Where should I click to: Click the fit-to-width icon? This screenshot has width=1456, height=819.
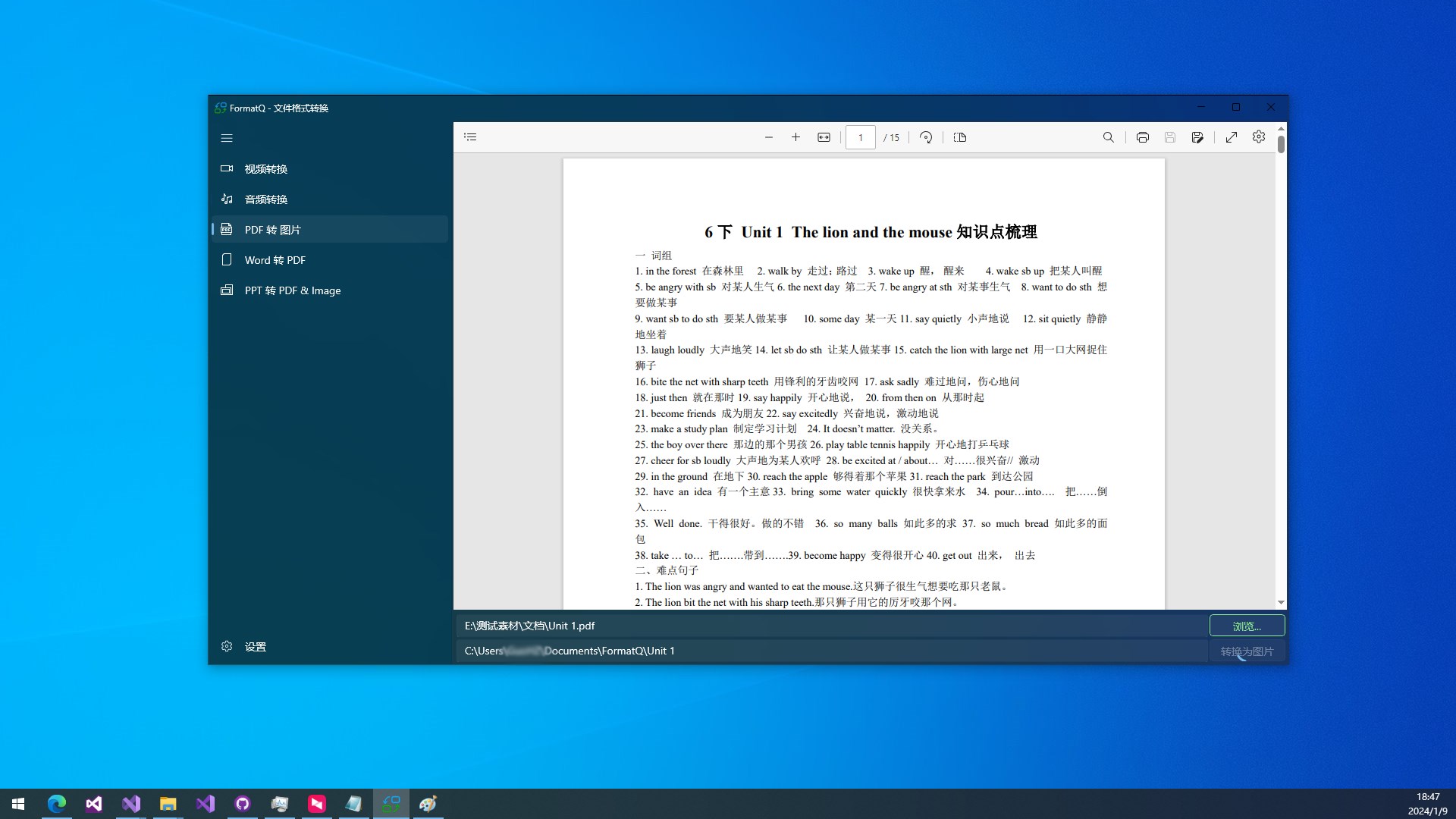pyautogui.click(x=824, y=137)
